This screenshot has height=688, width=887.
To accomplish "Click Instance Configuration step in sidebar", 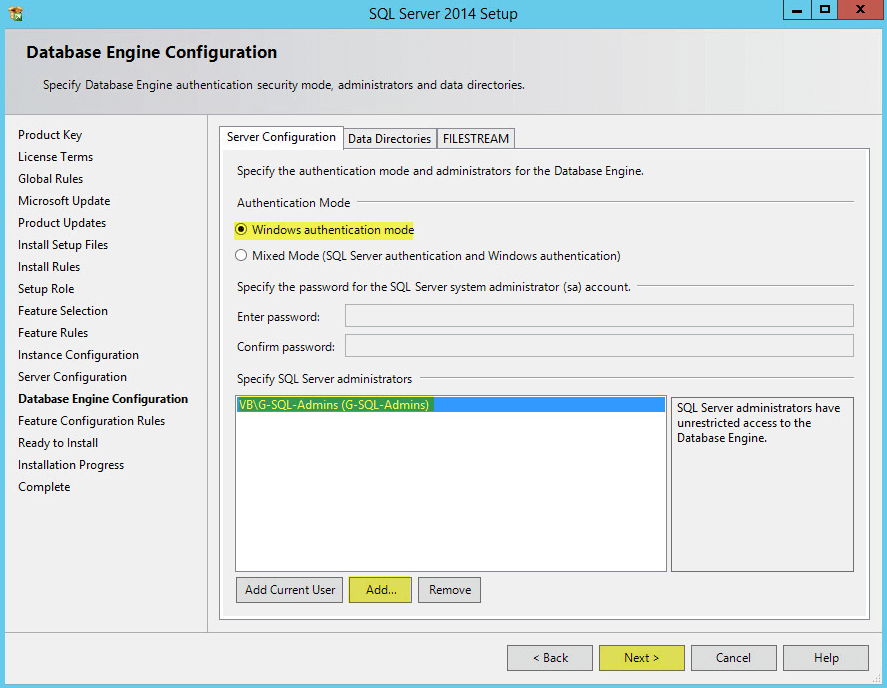I will (x=78, y=355).
